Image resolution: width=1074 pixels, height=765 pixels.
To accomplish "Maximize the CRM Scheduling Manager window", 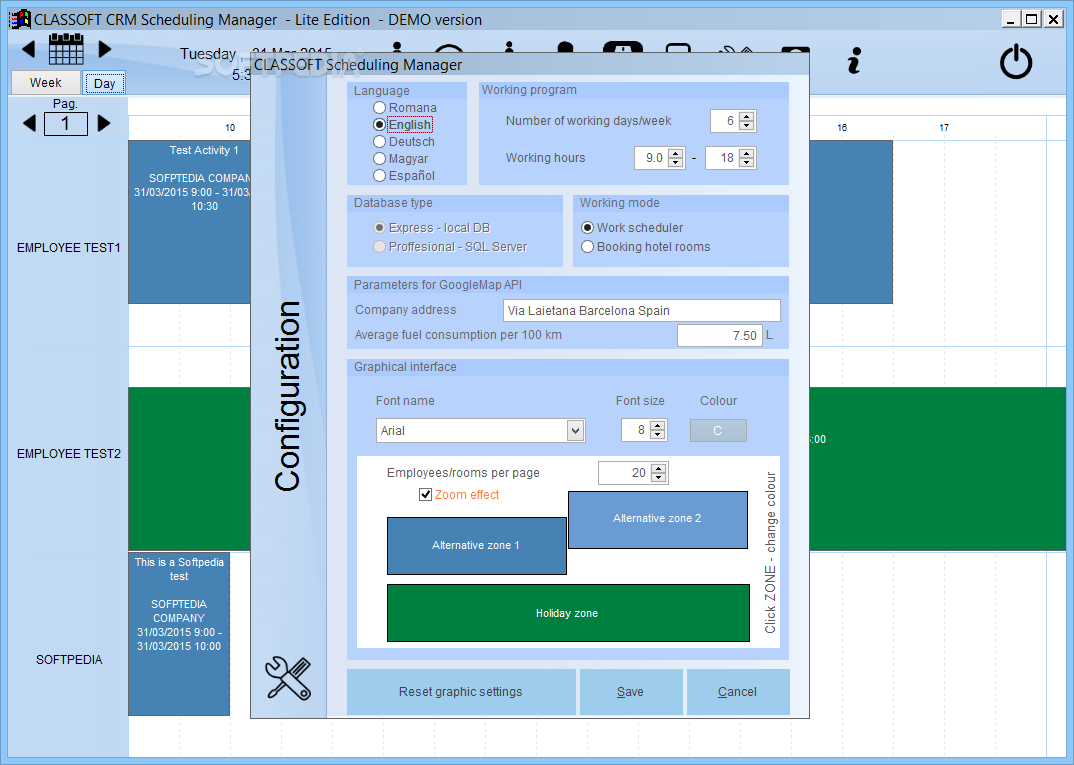I will click(x=1031, y=19).
